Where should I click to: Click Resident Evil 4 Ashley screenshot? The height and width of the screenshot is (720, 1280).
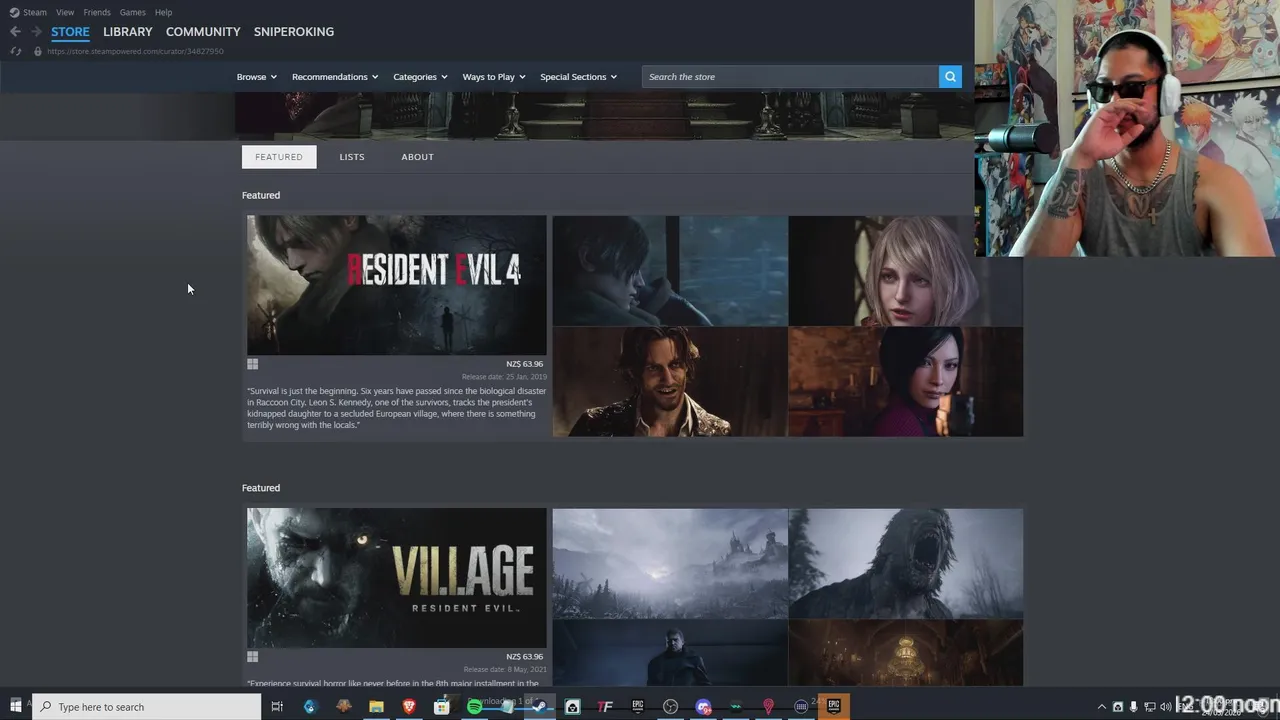905,271
